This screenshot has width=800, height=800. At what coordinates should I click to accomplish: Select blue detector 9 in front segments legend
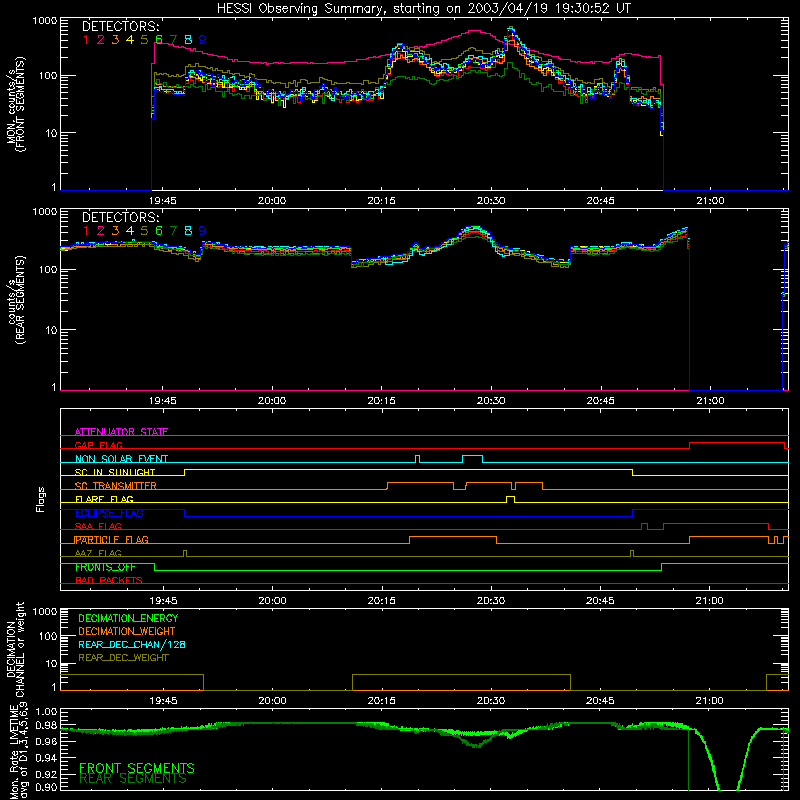(x=203, y=40)
